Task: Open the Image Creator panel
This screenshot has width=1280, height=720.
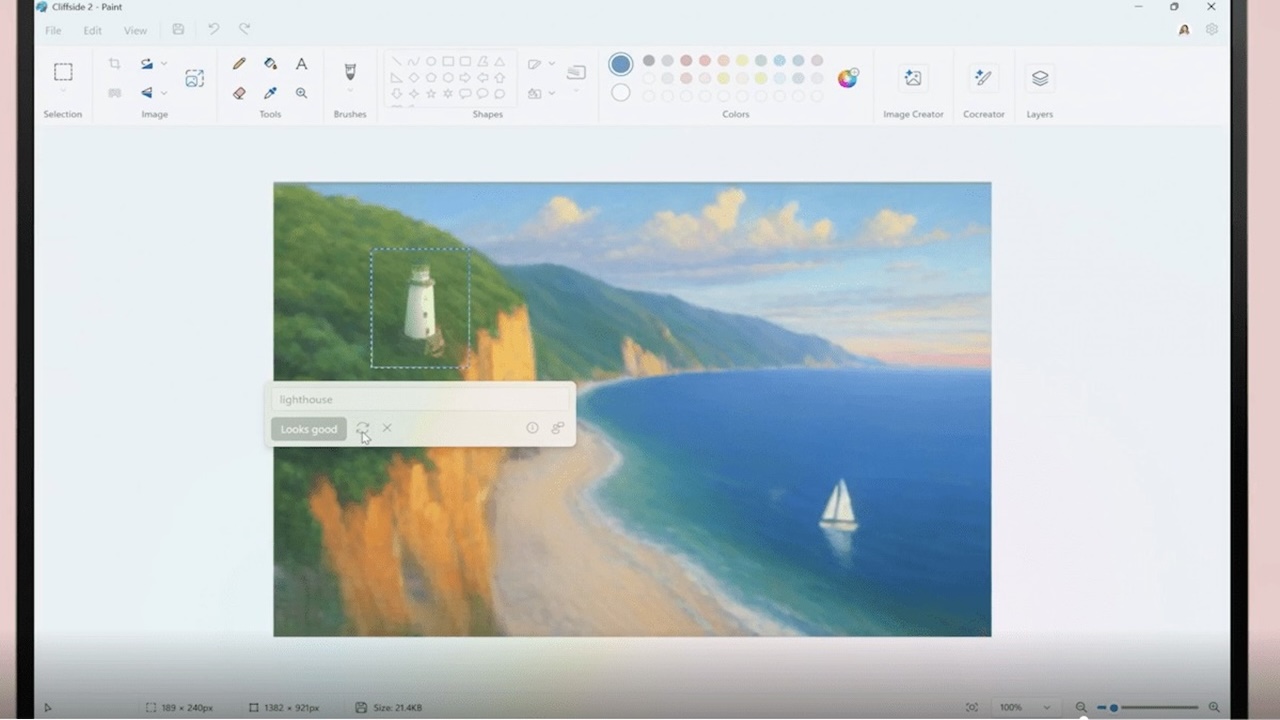Action: [912, 78]
